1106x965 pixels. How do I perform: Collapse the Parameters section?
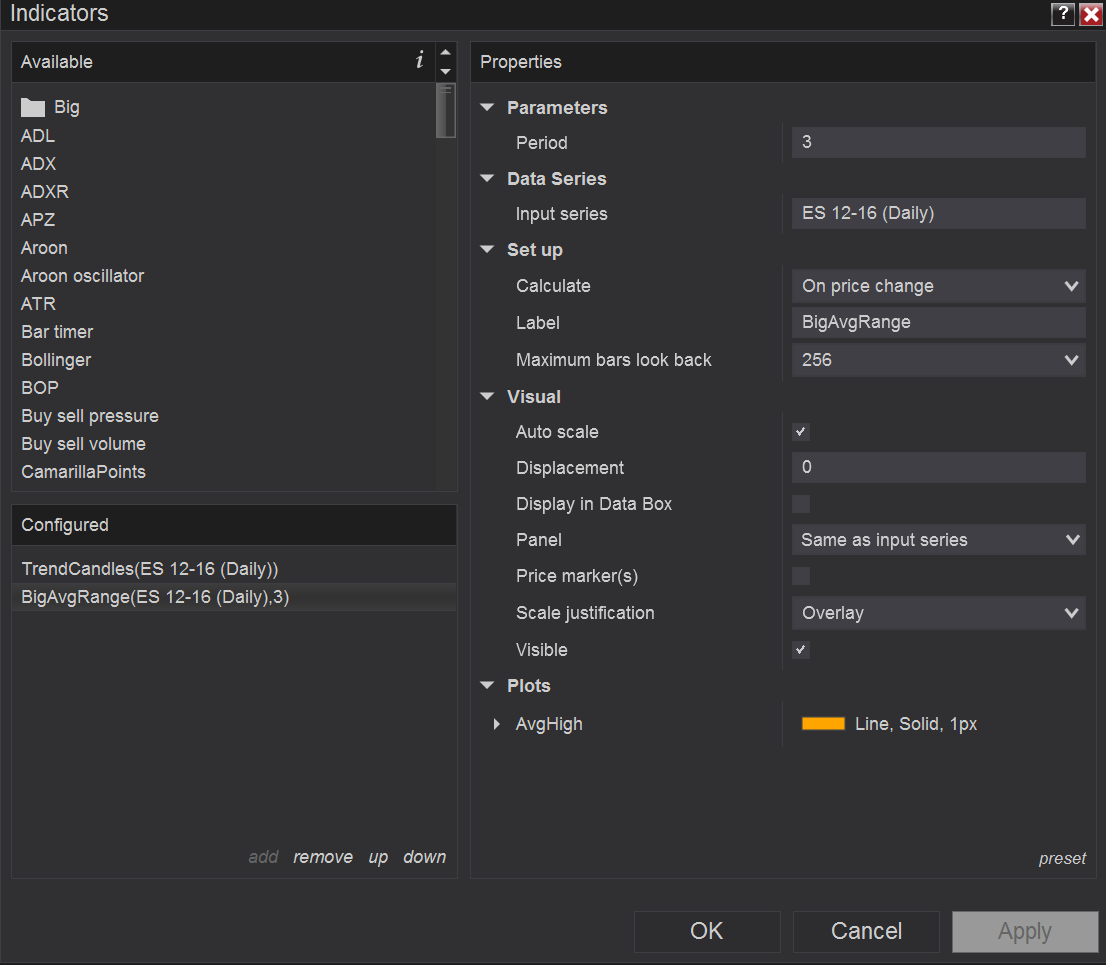[x=488, y=108]
